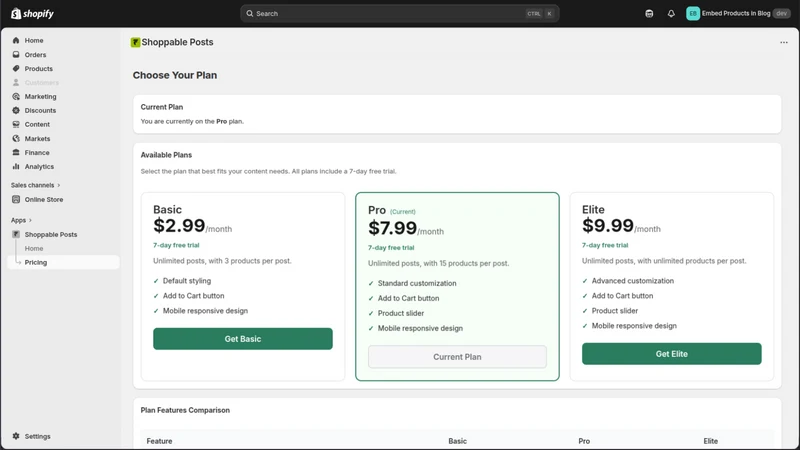Focus the Search input field
Screen dimensions: 800x450
(x=399, y=14)
